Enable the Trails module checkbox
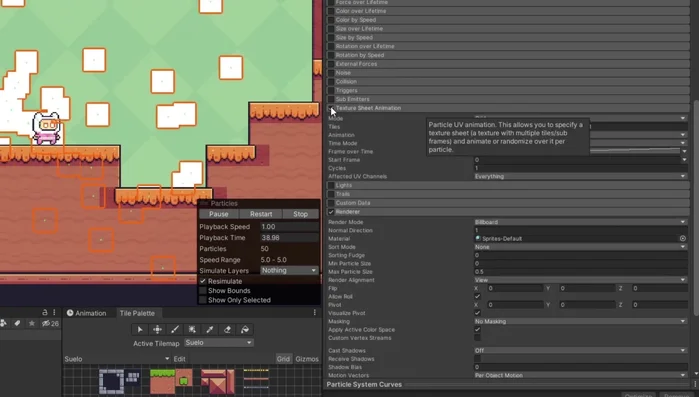Image resolution: width=699 pixels, height=397 pixels. click(x=331, y=194)
